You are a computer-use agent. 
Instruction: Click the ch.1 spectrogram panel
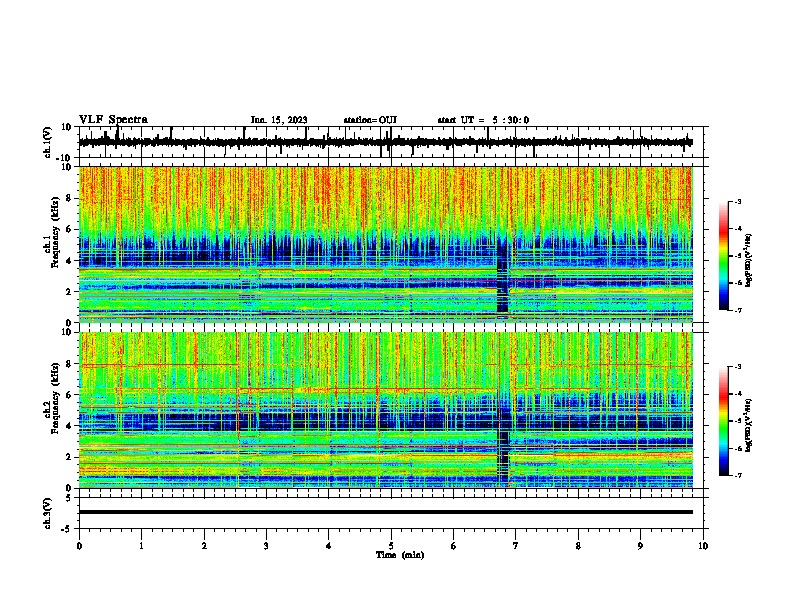pos(386,244)
